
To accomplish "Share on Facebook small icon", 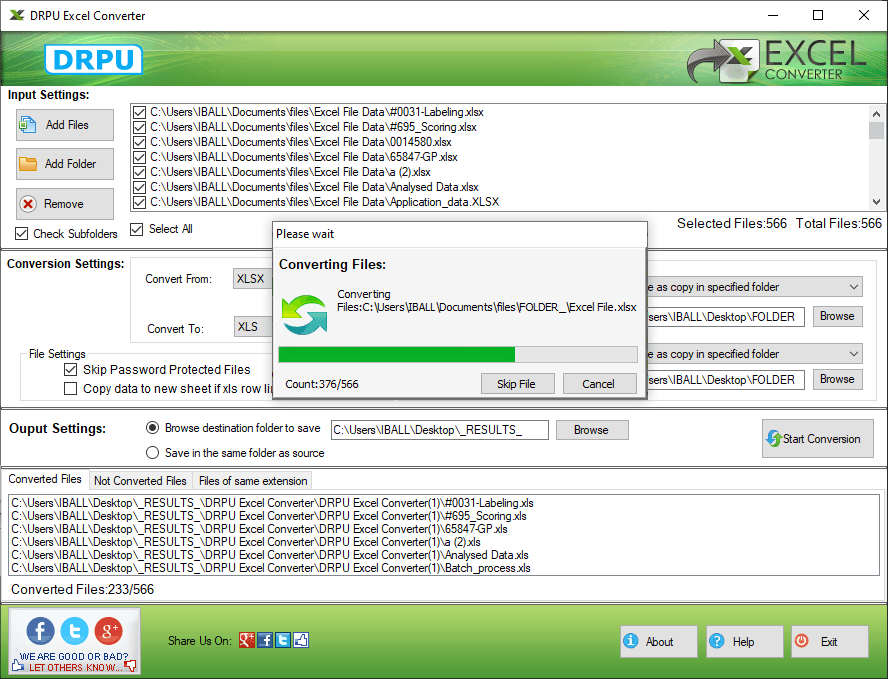I will click(x=265, y=640).
